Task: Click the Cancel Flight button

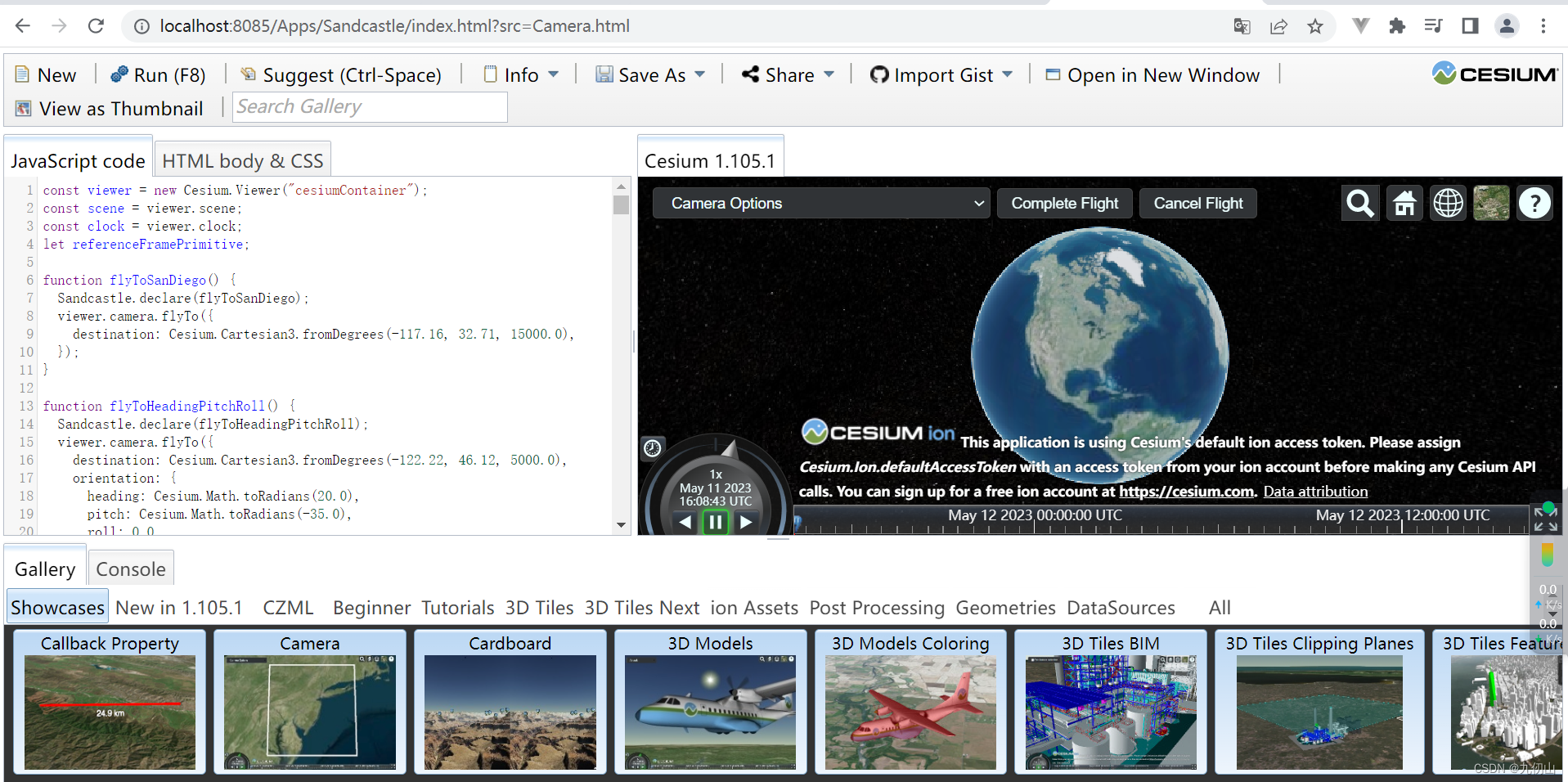Action: click(1198, 203)
